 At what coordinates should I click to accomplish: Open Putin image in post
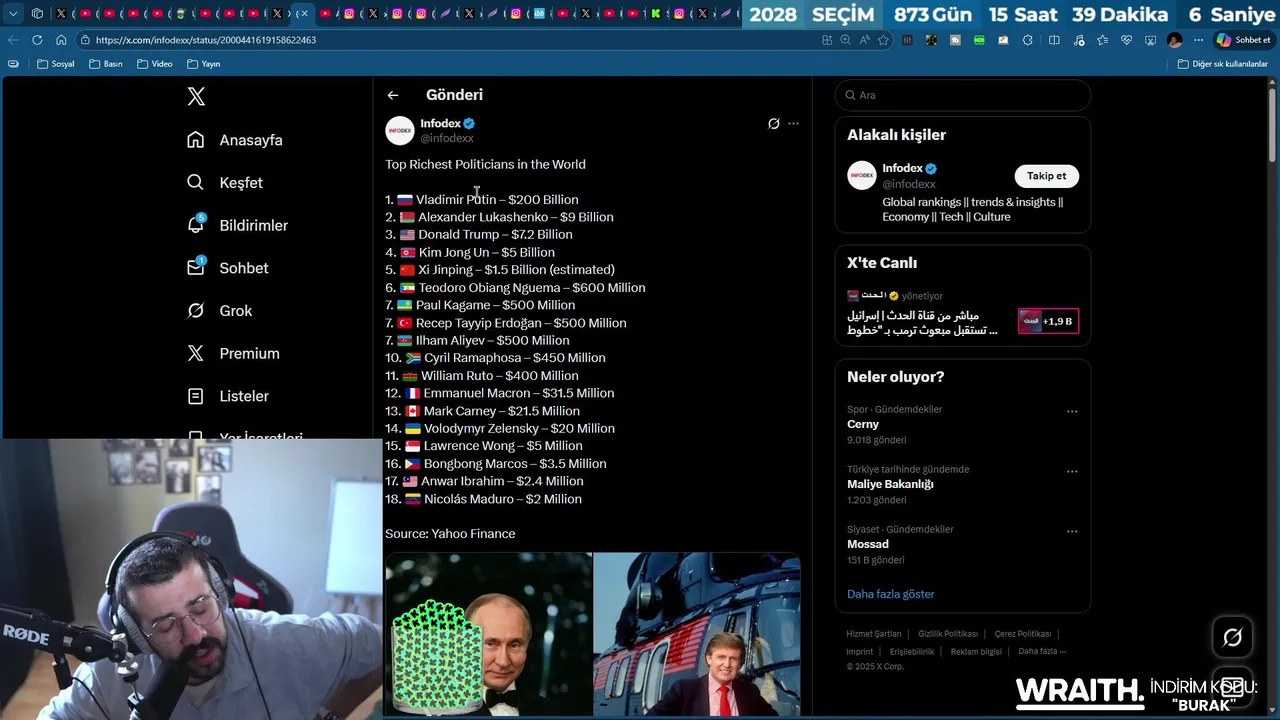click(x=489, y=635)
